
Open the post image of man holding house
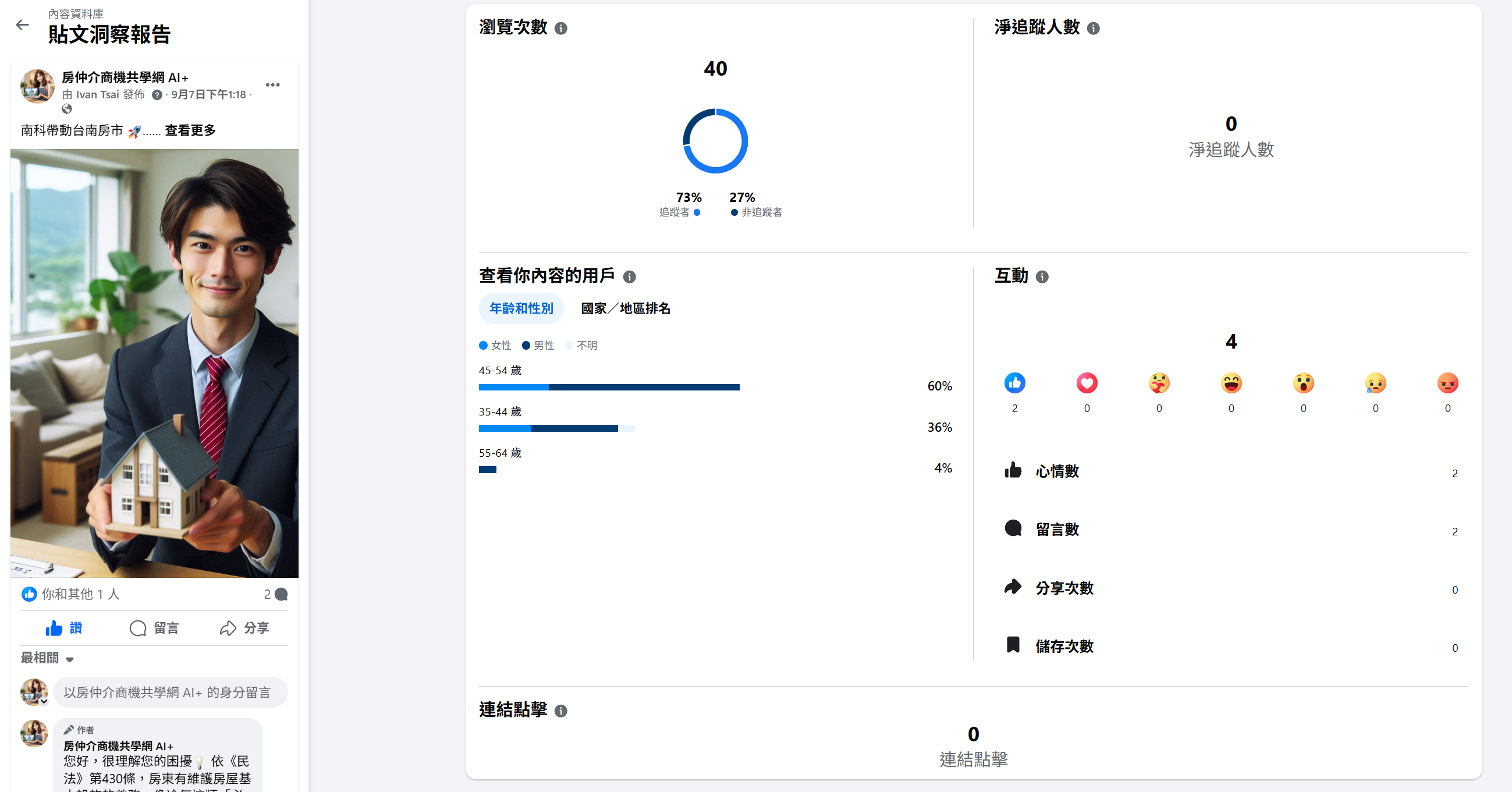(154, 364)
